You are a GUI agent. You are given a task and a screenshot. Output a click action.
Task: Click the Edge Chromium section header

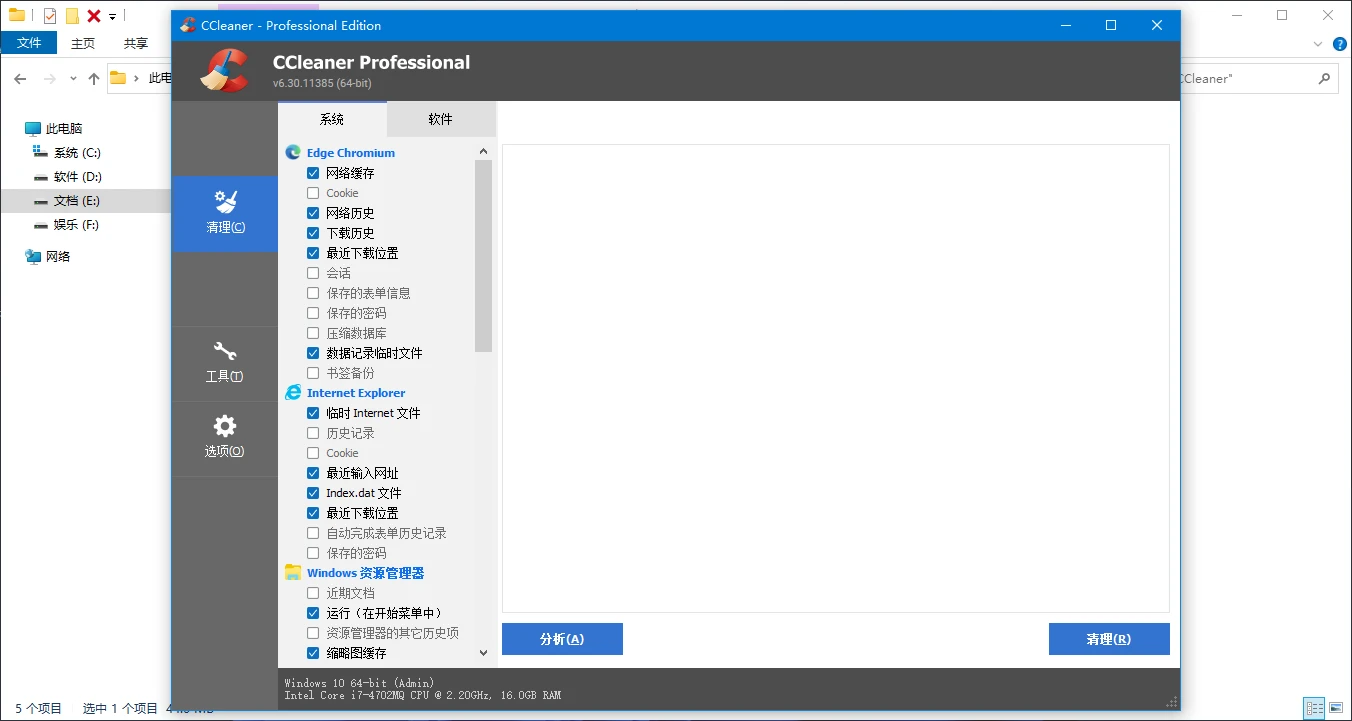click(x=351, y=153)
